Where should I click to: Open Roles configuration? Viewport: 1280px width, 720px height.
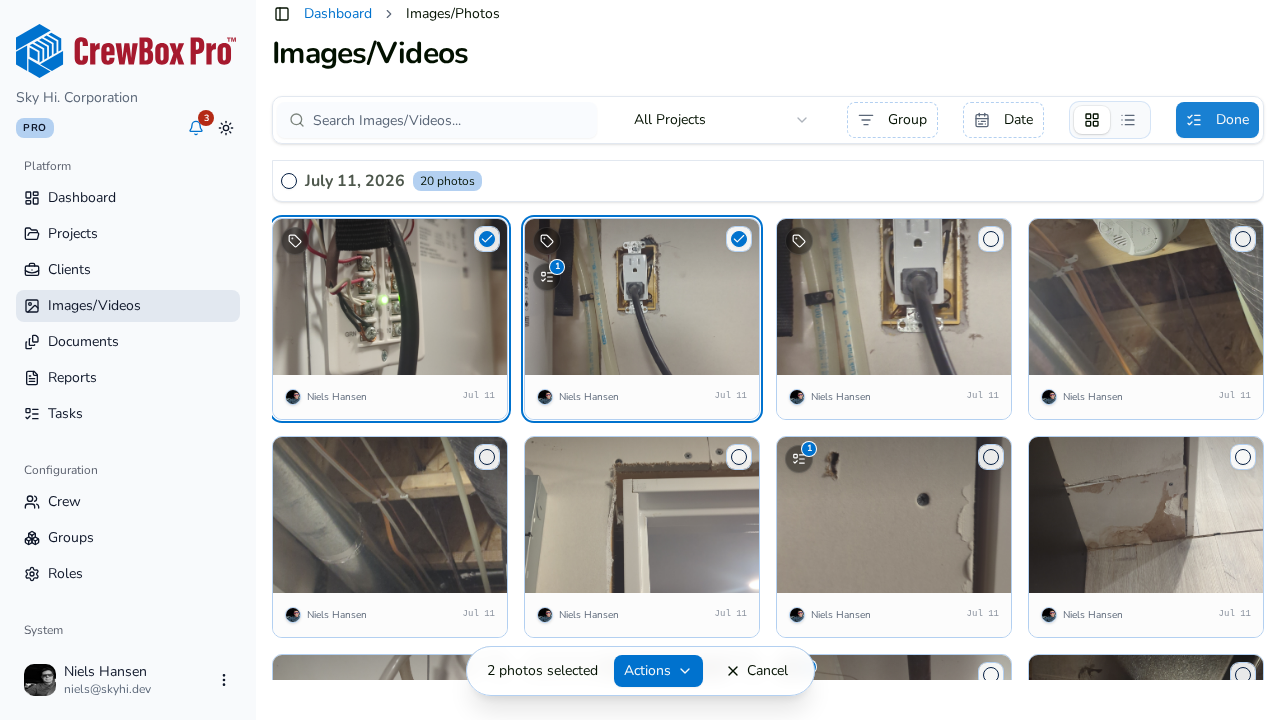(128, 574)
